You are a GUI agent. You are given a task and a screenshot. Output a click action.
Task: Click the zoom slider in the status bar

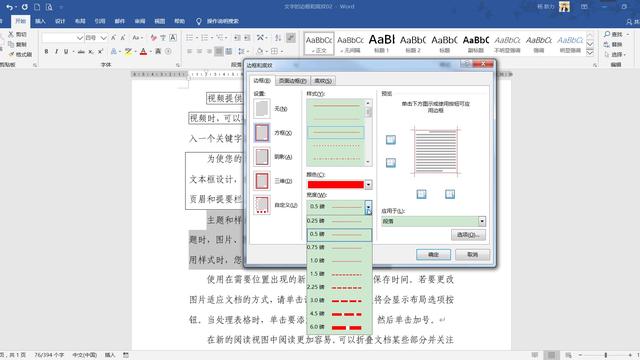tap(606, 355)
